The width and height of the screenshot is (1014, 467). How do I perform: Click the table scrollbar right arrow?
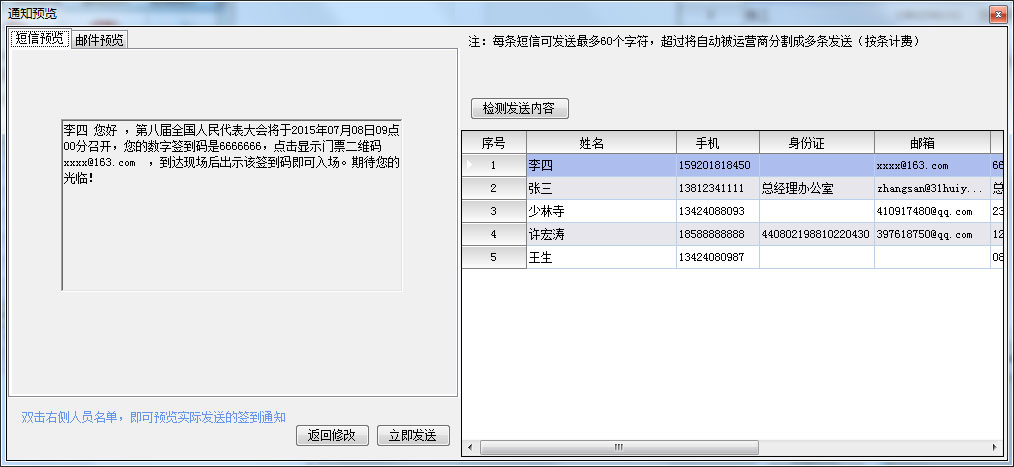(x=995, y=448)
